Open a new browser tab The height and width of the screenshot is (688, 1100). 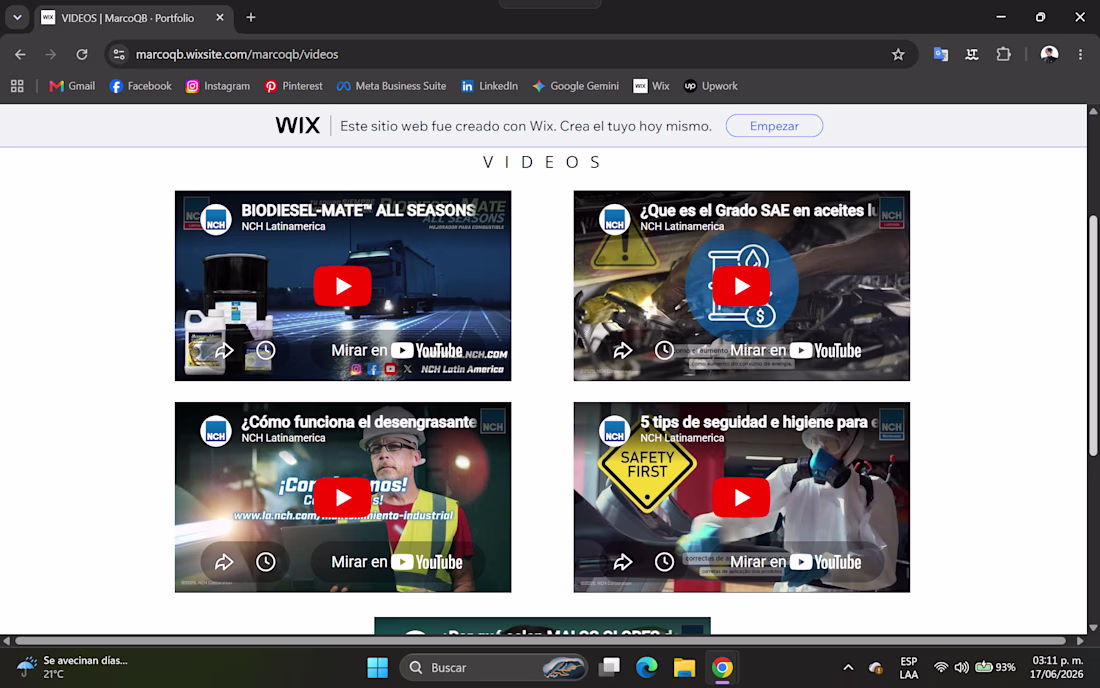click(x=250, y=18)
